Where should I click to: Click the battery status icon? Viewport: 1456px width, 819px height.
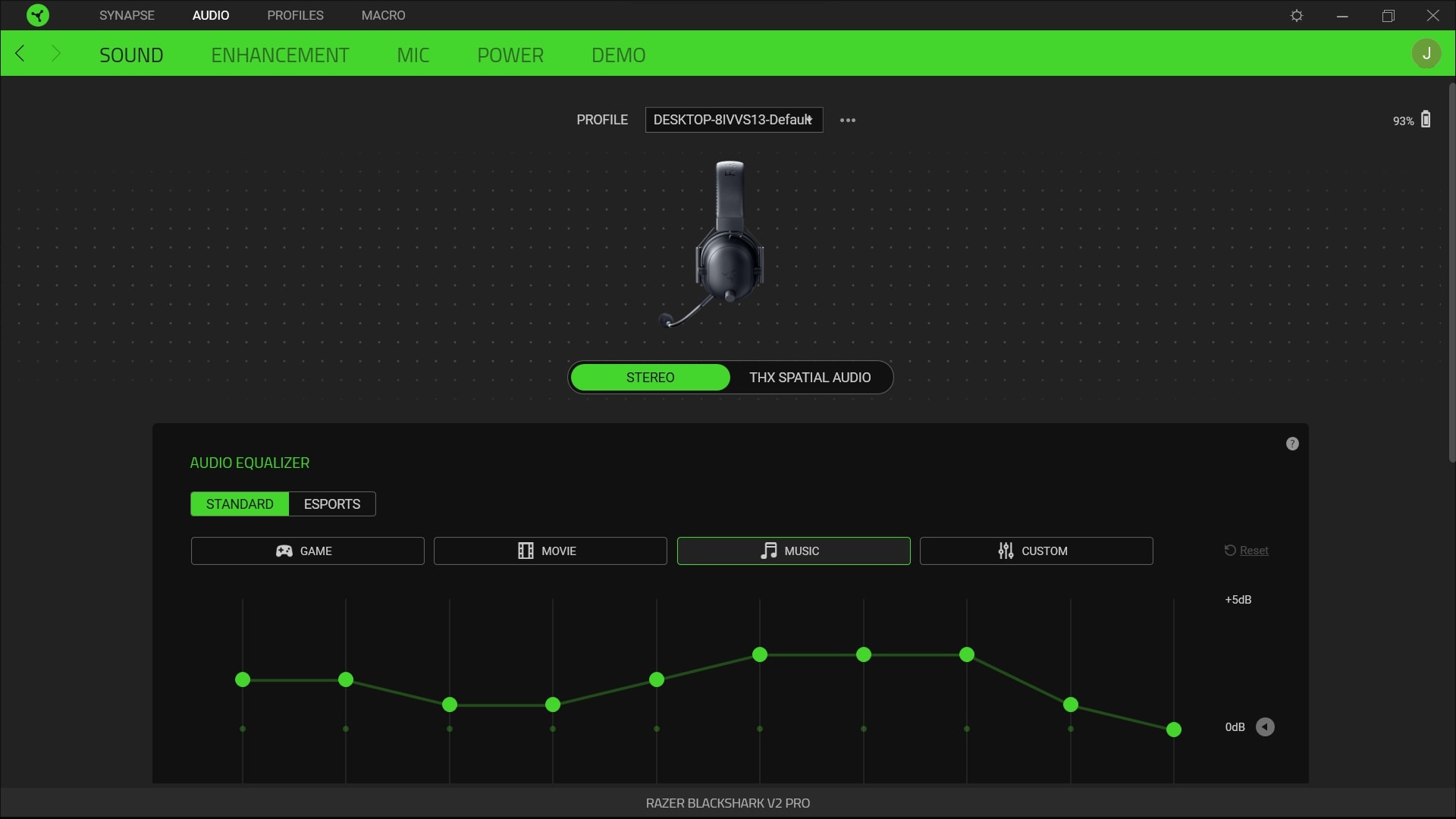(1426, 119)
